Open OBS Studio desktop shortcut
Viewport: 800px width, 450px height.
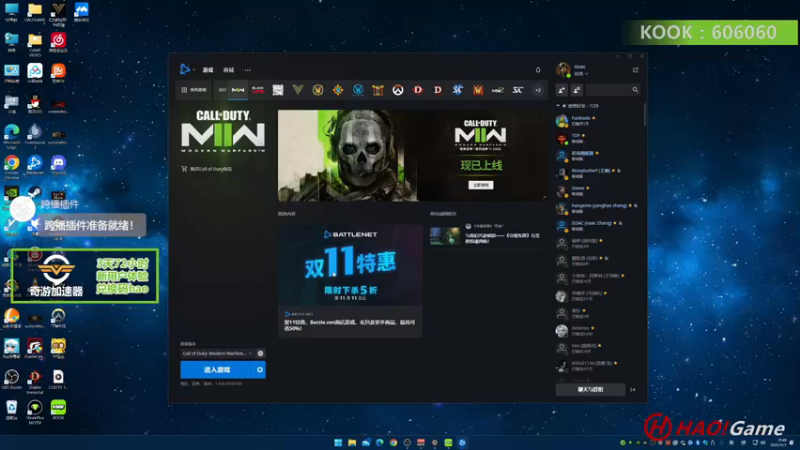12,380
